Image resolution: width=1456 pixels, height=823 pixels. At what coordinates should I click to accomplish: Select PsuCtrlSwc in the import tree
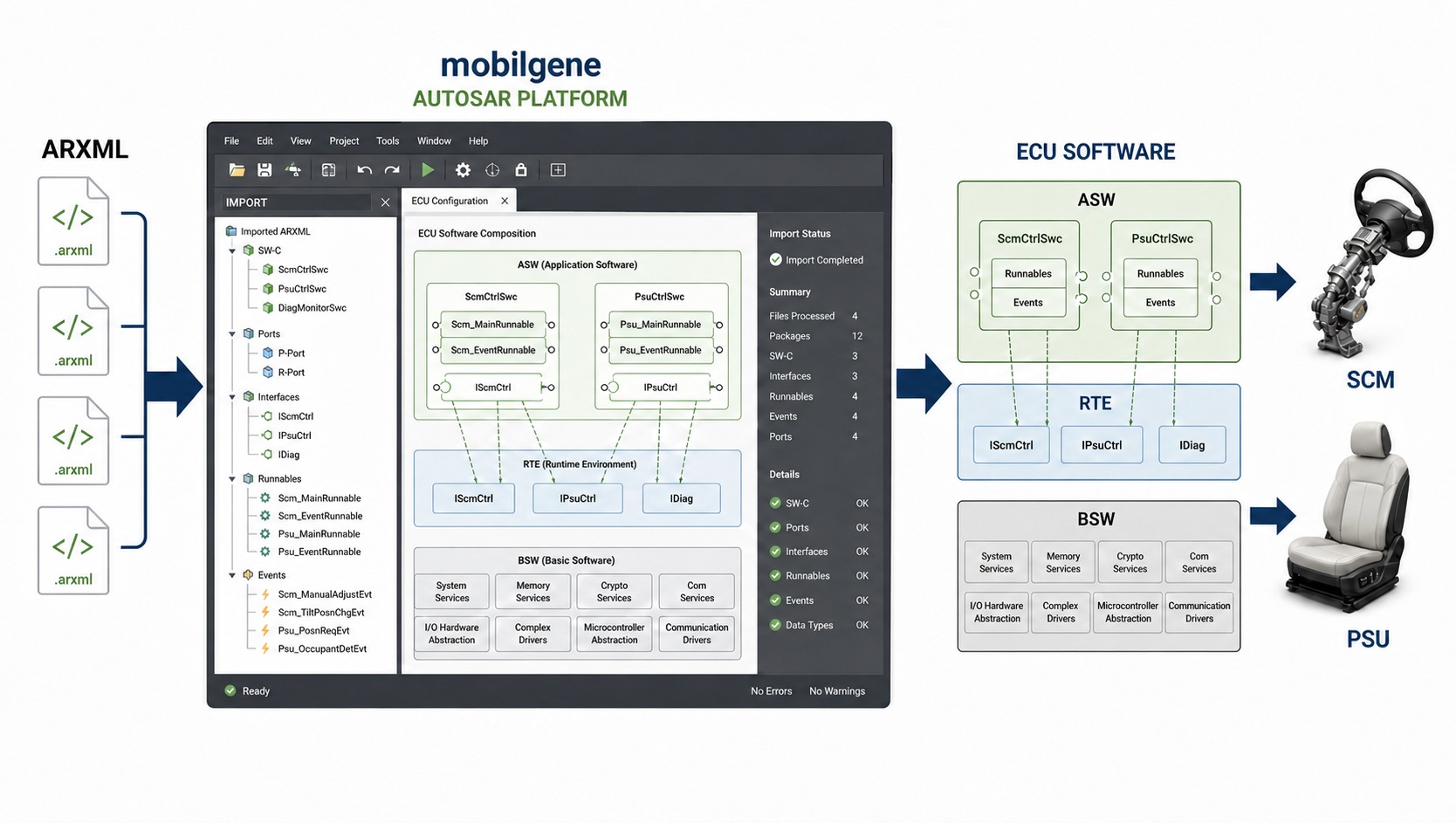pos(302,289)
